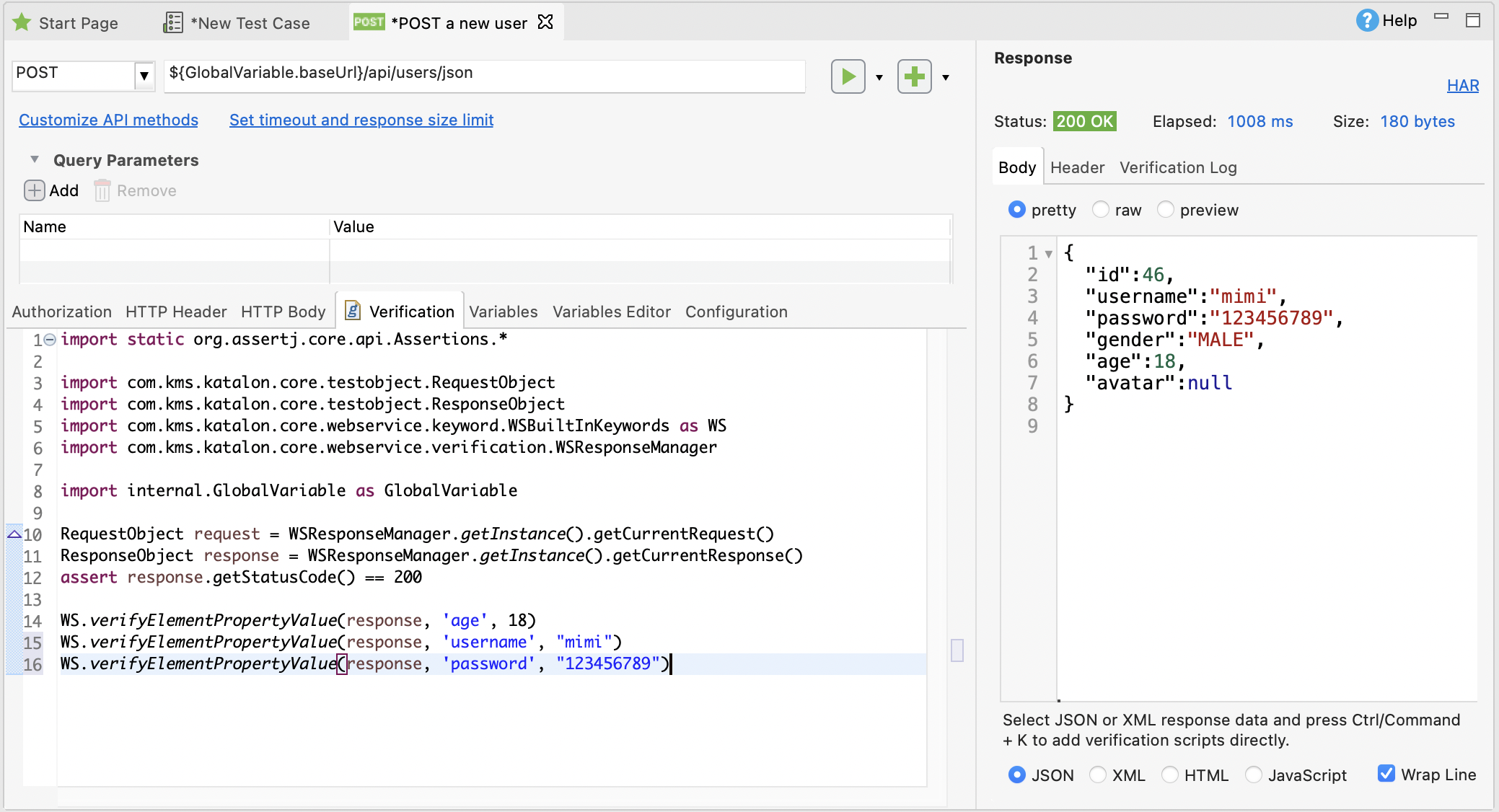1499x812 pixels.
Task: Select the preview response view
Action: point(1166,210)
